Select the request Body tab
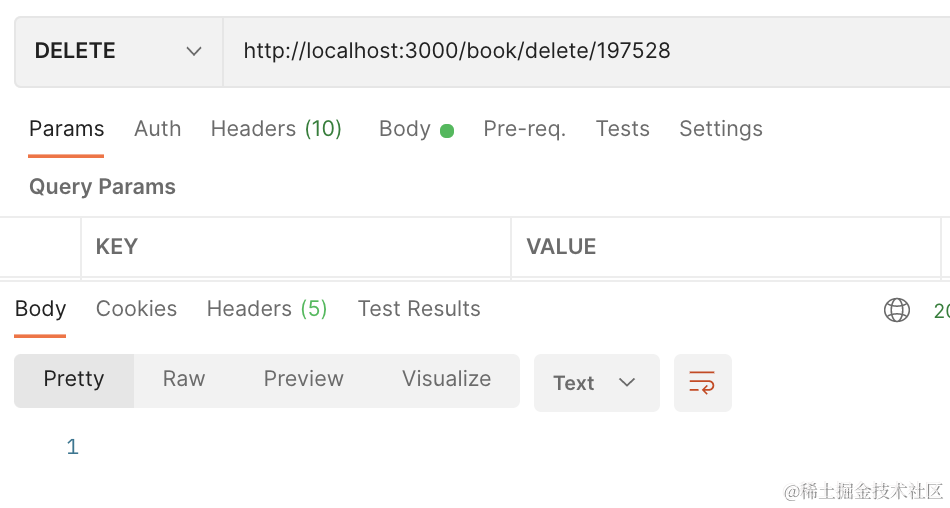 coord(405,129)
